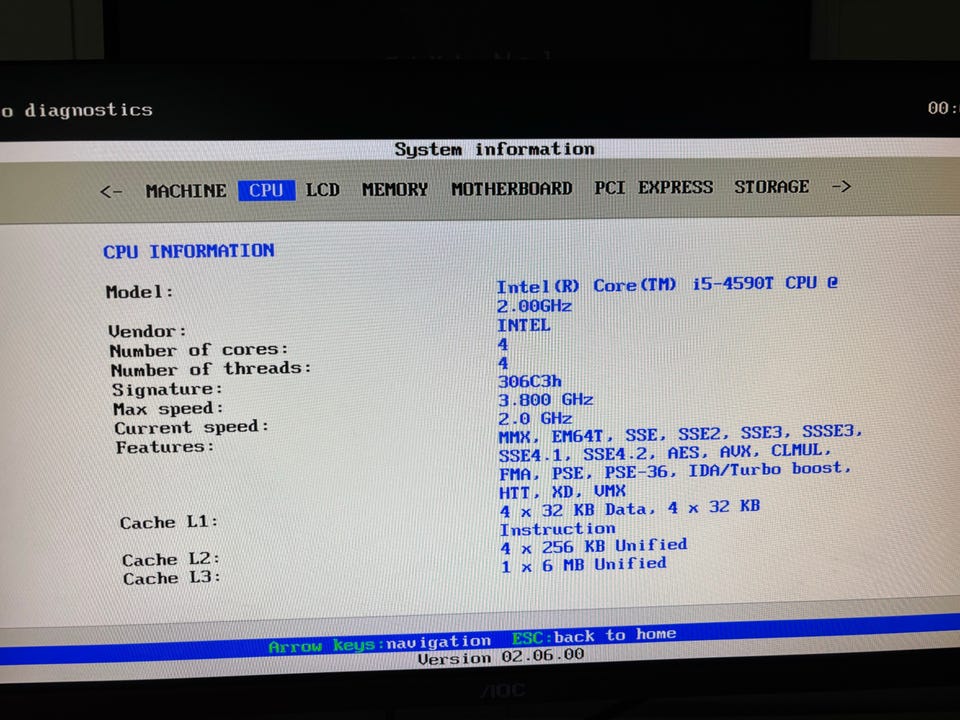Go to the STORAGE tab
The width and height of the screenshot is (960, 720).
[x=772, y=187]
